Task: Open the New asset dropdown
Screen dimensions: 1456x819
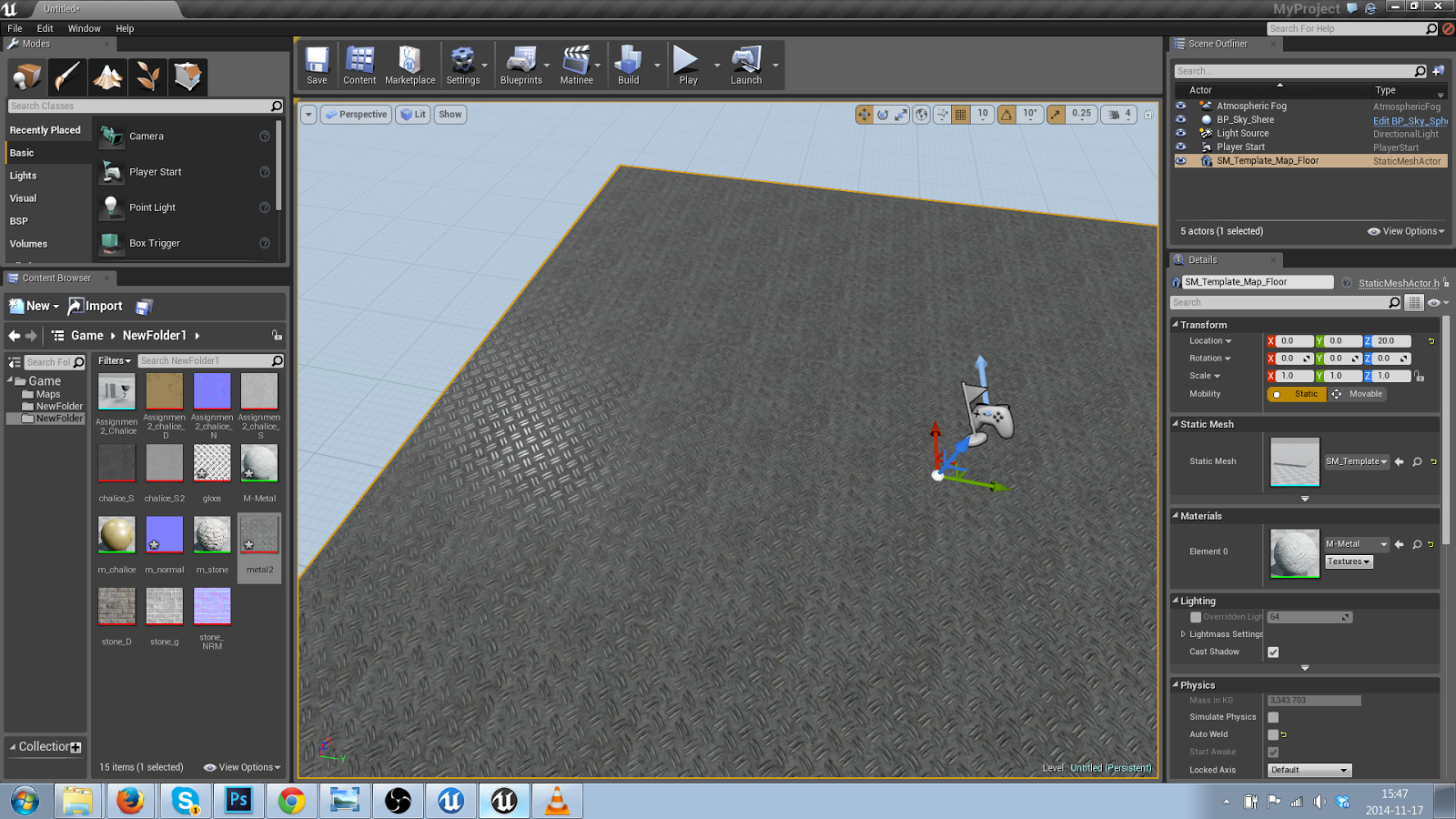Action: click(34, 307)
